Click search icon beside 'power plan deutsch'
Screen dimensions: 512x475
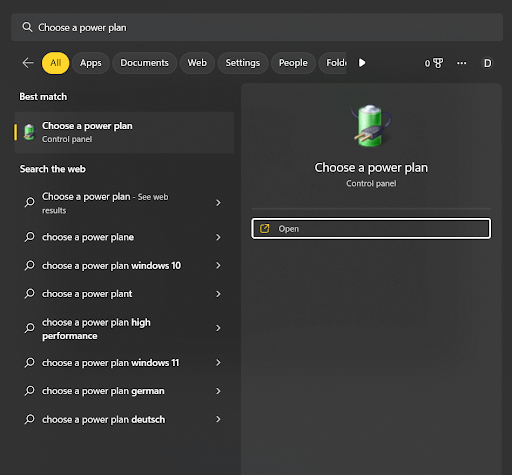click(30, 419)
